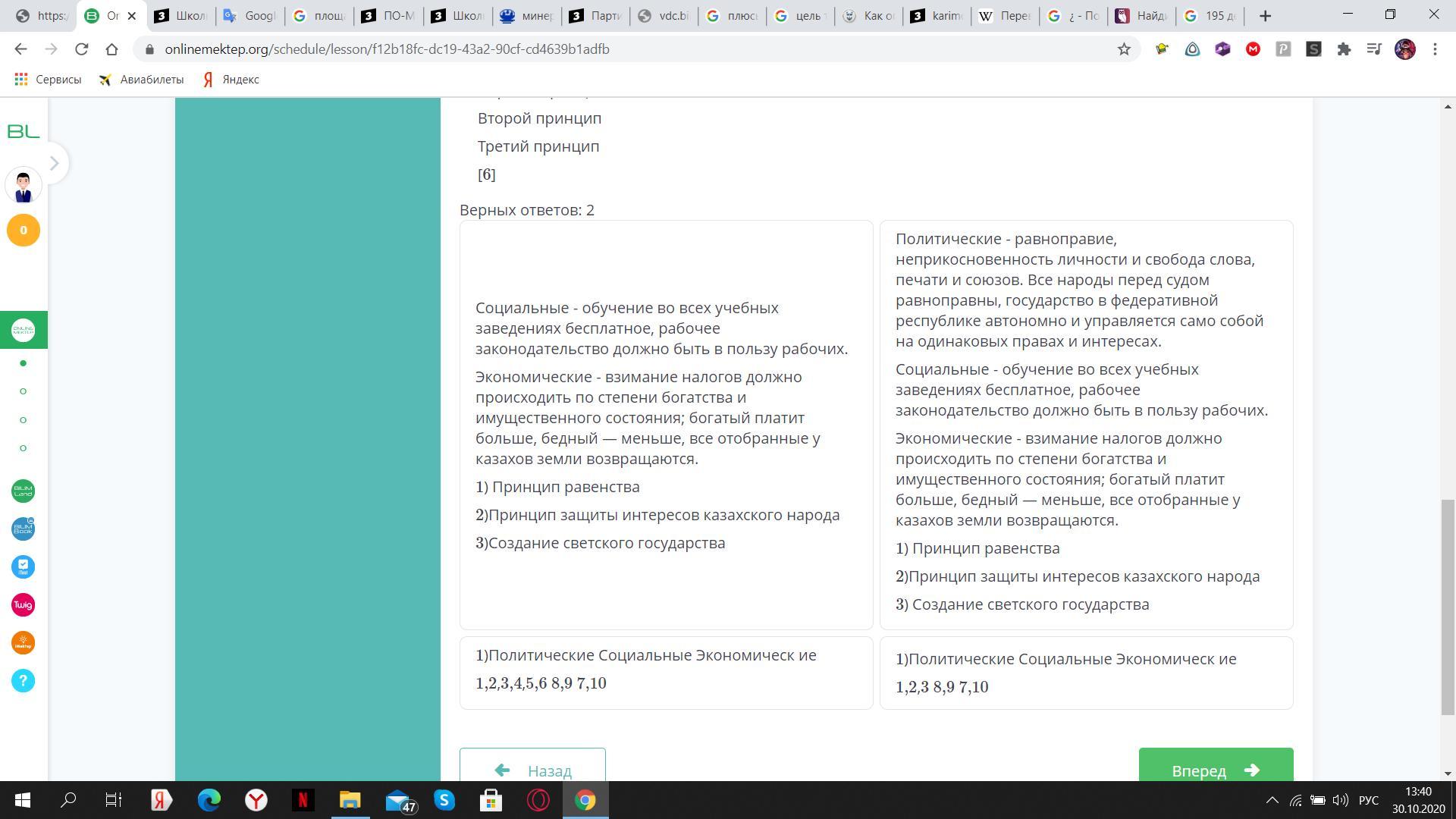Select answer card with '1,2,3,4,5,6 8,9 7,10'
The image size is (1456, 819).
[x=666, y=673]
